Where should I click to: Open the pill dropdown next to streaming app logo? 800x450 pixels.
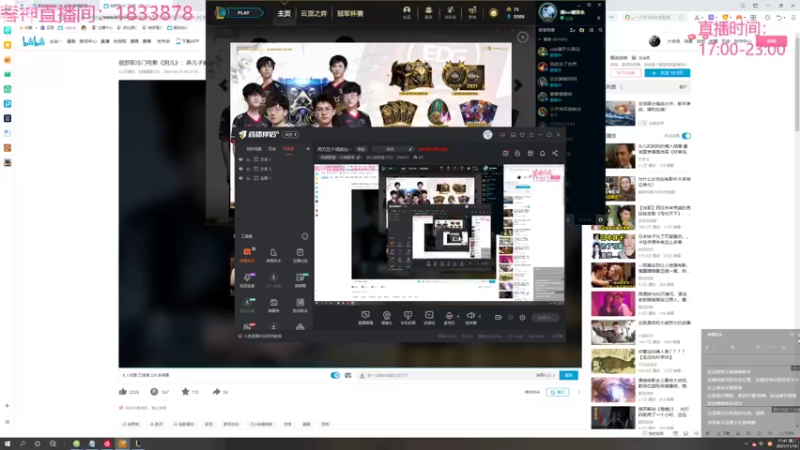click(291, 135)
